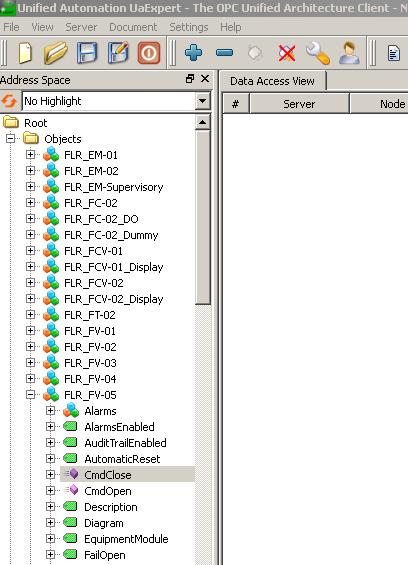Refresh the Address Space with orange arrows icon

9,101
